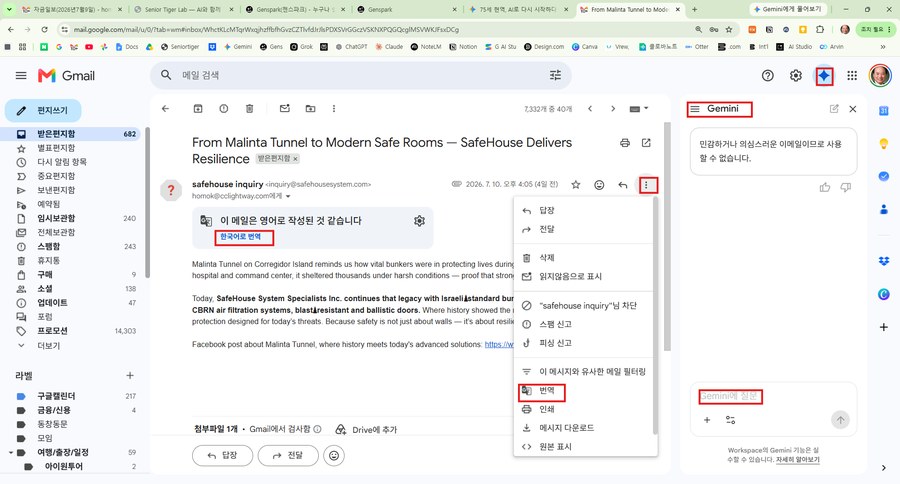Screen dimensions: 900x484
Task: Go to the newer email arrow
Action: tap(590, 109)
